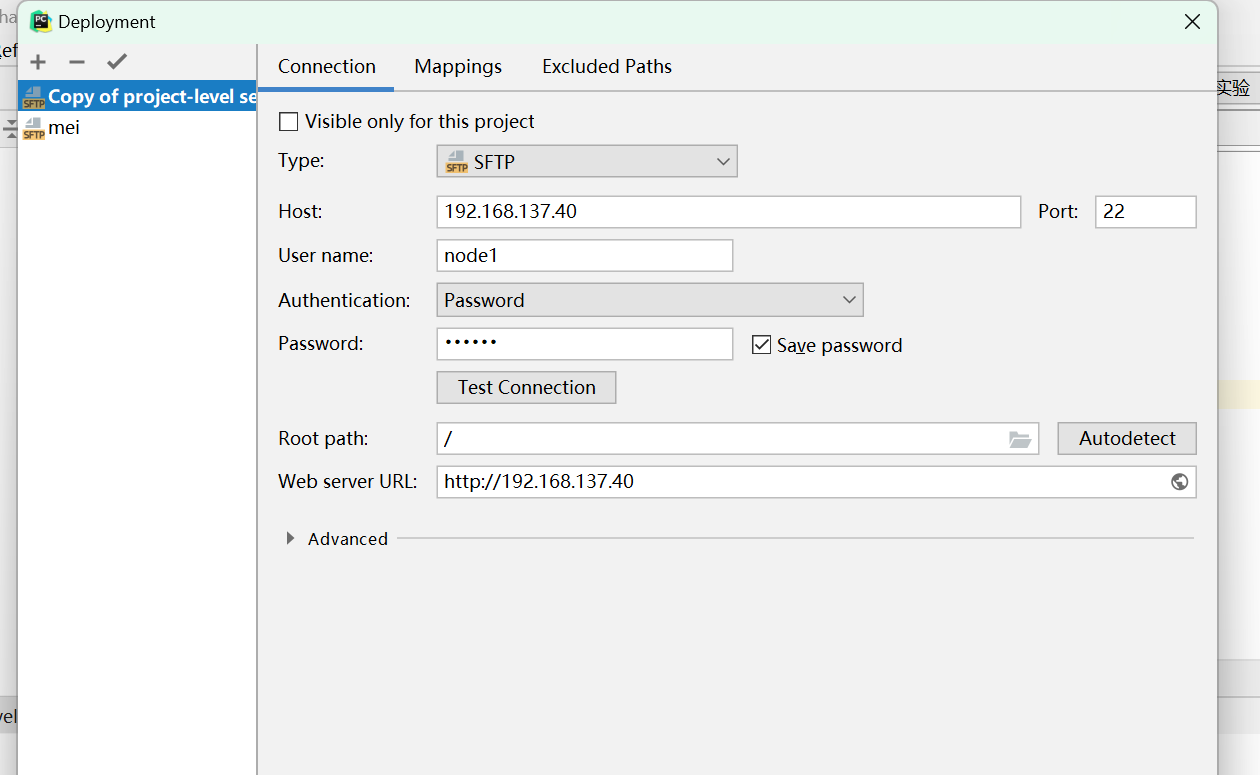Screen dimensions: 1260x775
Task: Click the Autodetect button
Action: [1127, 438]
